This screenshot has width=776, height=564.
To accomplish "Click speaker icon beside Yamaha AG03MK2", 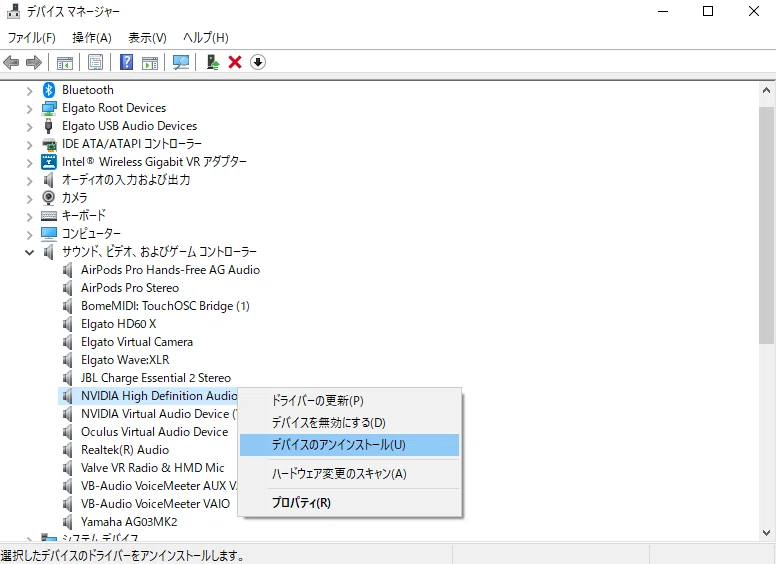I will 68,522.
